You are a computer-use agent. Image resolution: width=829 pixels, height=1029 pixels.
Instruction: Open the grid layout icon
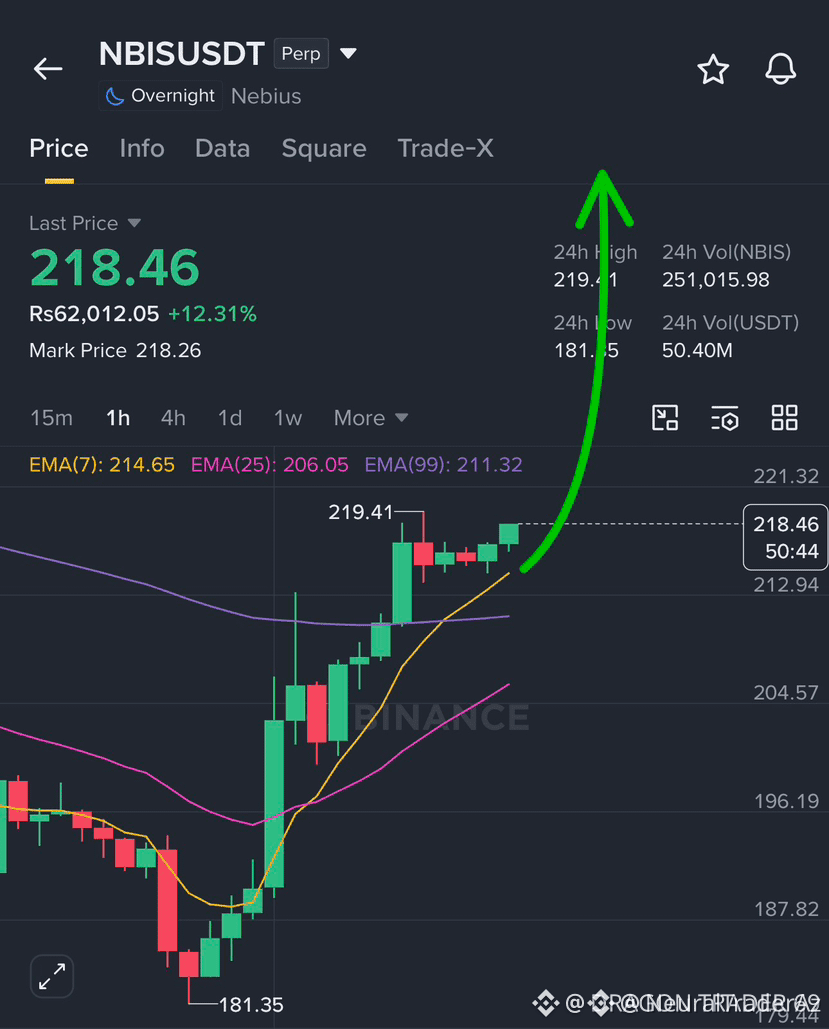784,417
